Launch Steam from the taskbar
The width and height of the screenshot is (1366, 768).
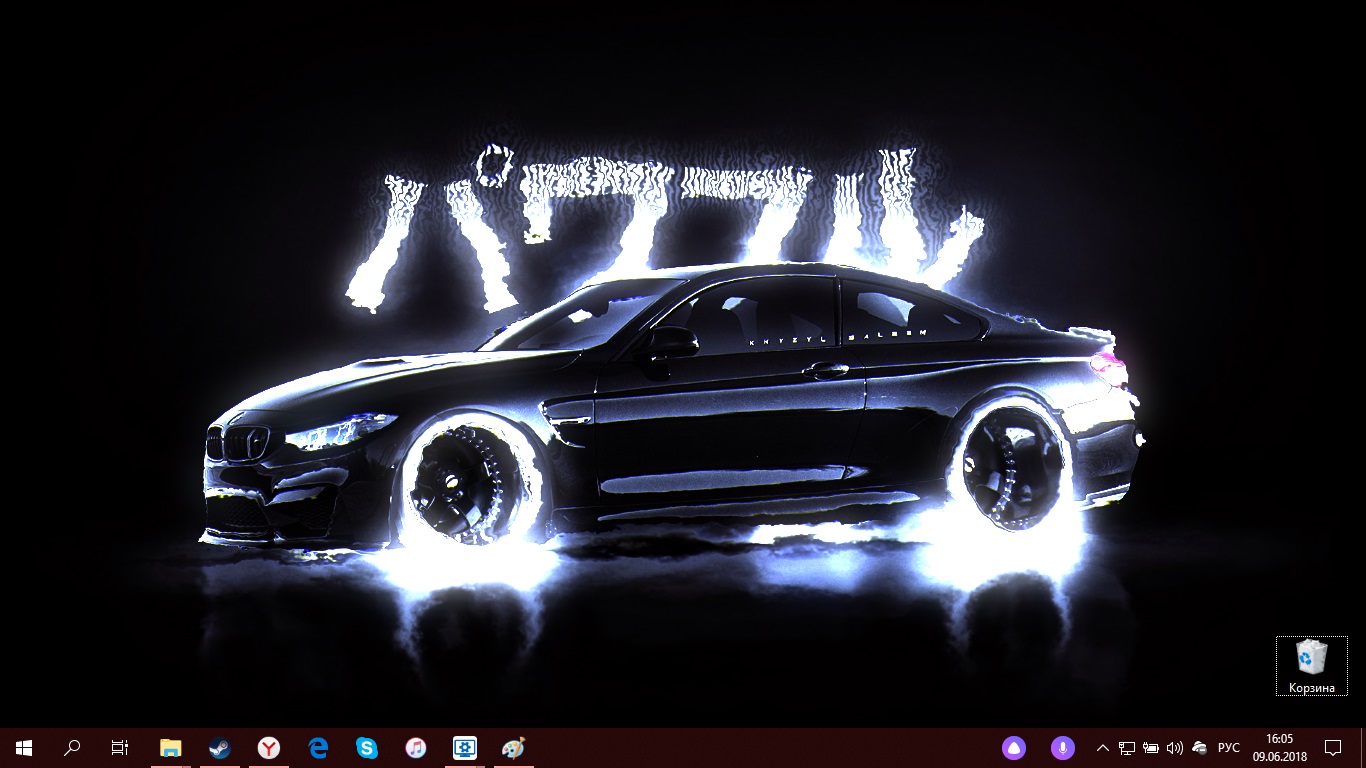tap(220, 747)
